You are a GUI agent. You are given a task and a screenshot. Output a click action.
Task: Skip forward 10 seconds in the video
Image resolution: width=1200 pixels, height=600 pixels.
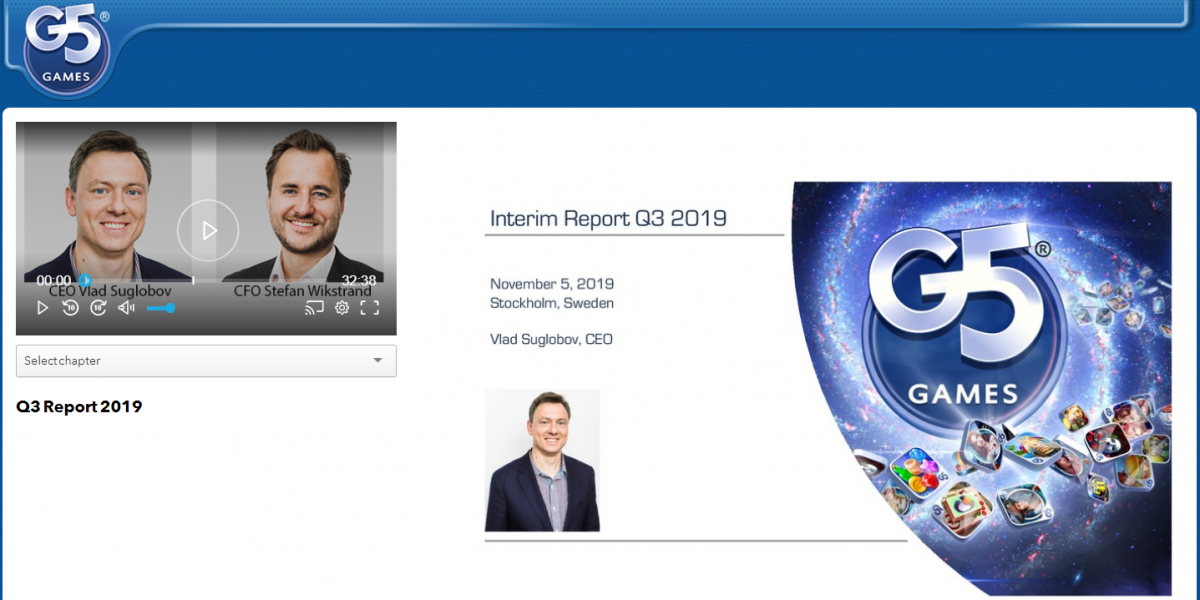coord(98,308)
